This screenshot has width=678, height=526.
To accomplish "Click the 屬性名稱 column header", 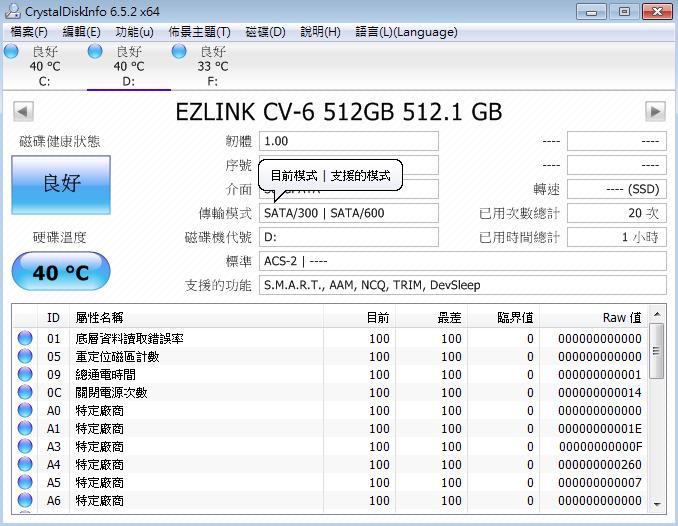I will pos(196,318).
